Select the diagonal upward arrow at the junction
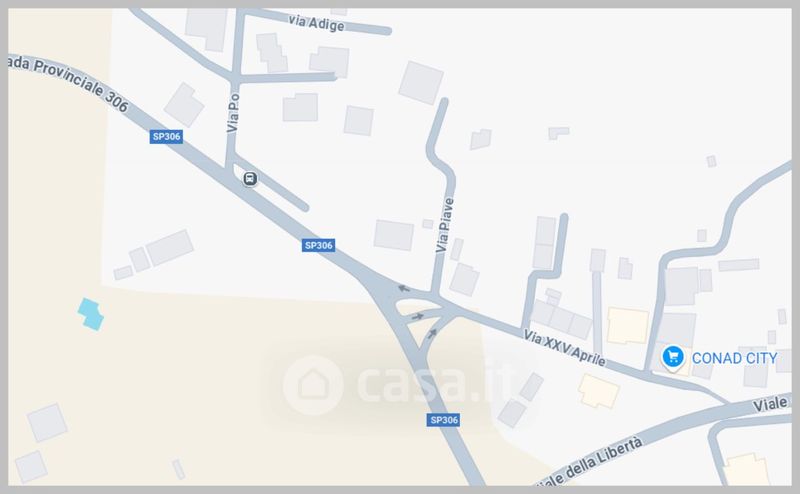The width and height of the screenshot is (800, 494). [432, 334]
